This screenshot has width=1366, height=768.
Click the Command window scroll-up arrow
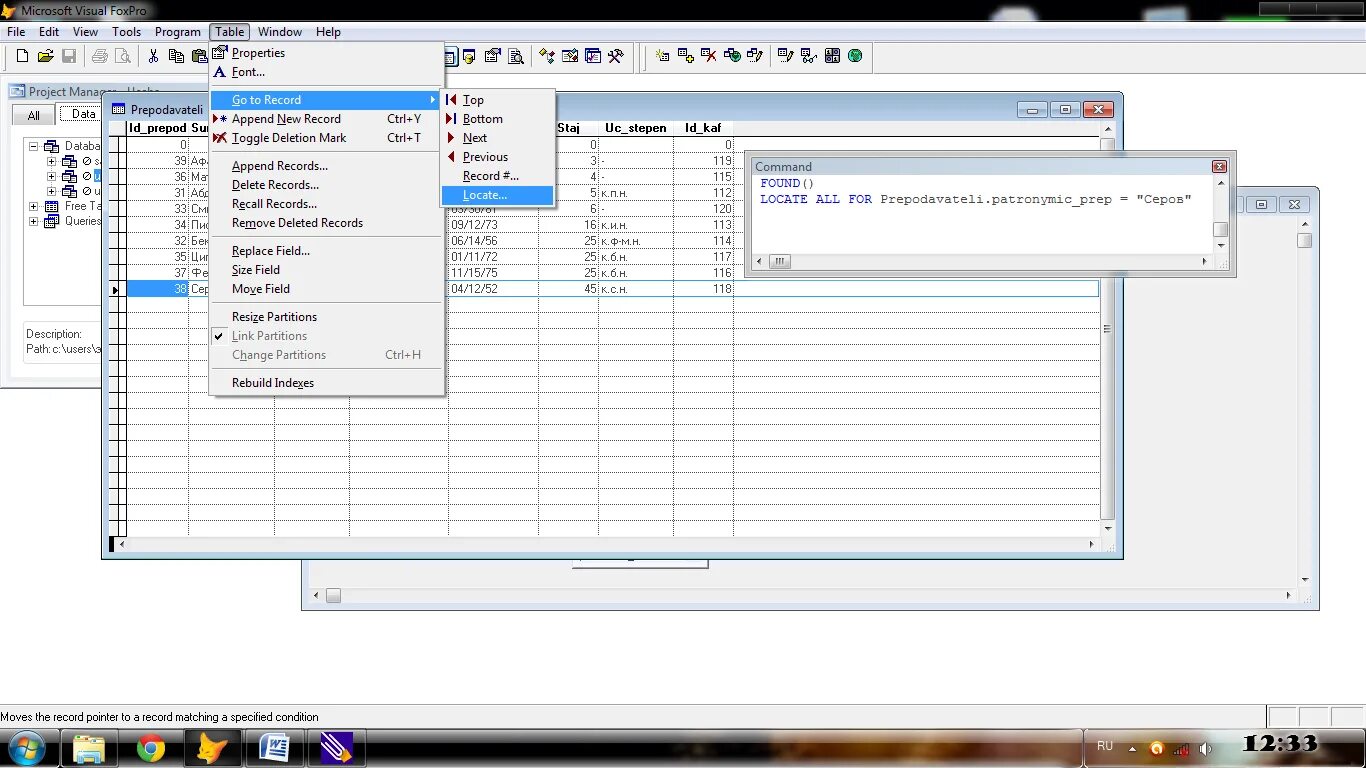point(1221,184)
